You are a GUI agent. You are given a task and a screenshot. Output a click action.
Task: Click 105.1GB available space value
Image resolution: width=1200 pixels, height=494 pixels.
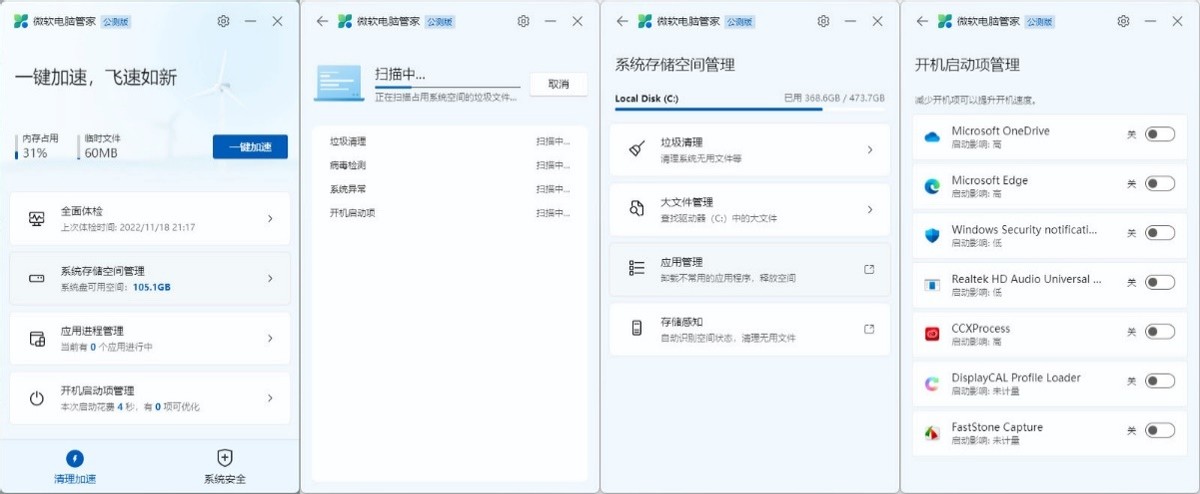(151, 287)
